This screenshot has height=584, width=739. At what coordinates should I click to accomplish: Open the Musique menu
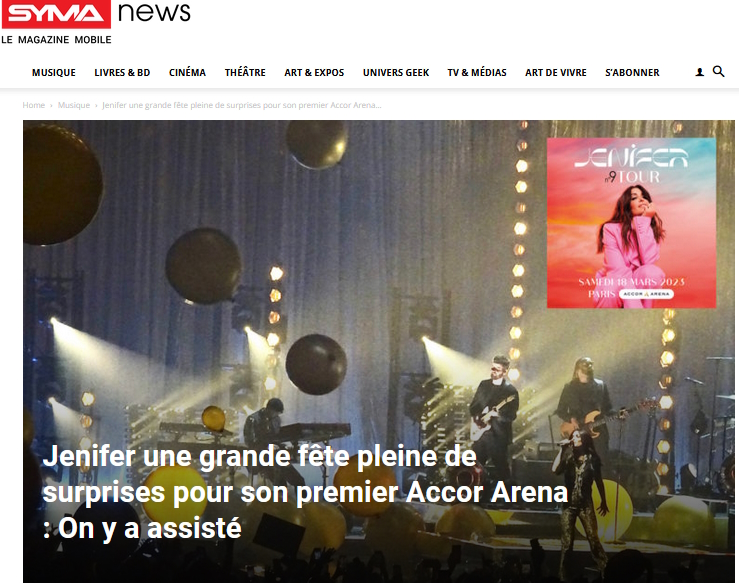tap(54, 73)
